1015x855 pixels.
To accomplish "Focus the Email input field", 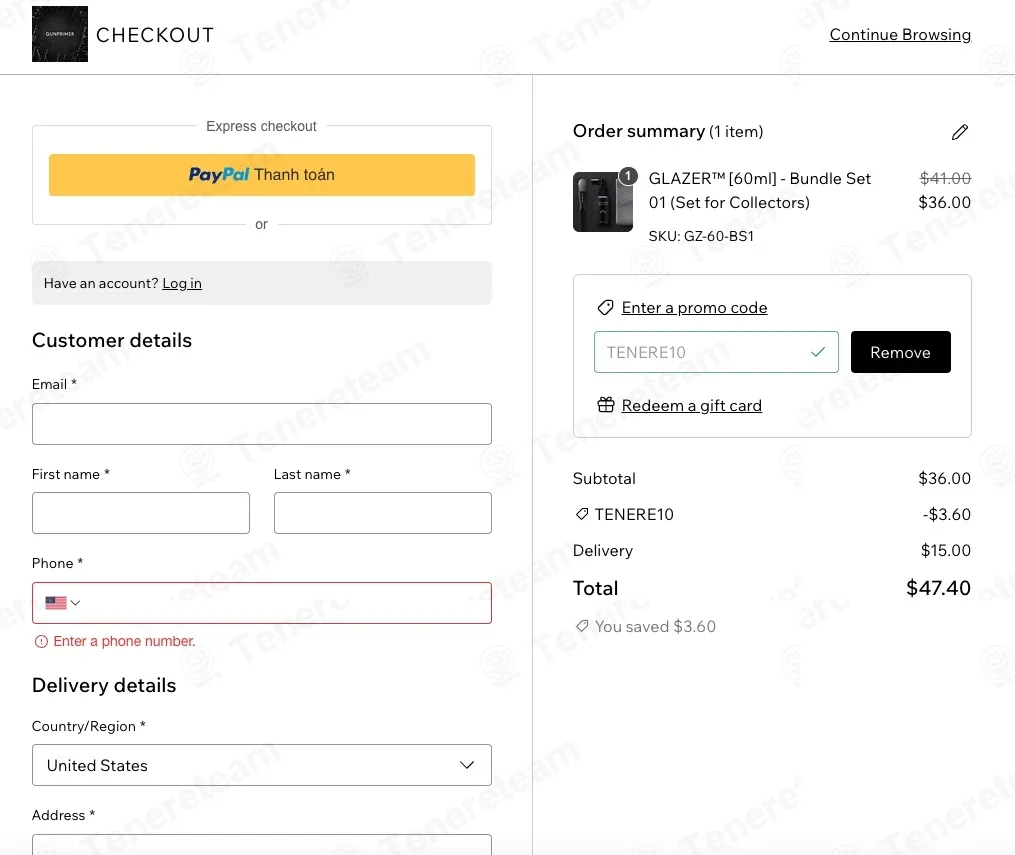I will point(262,424).
